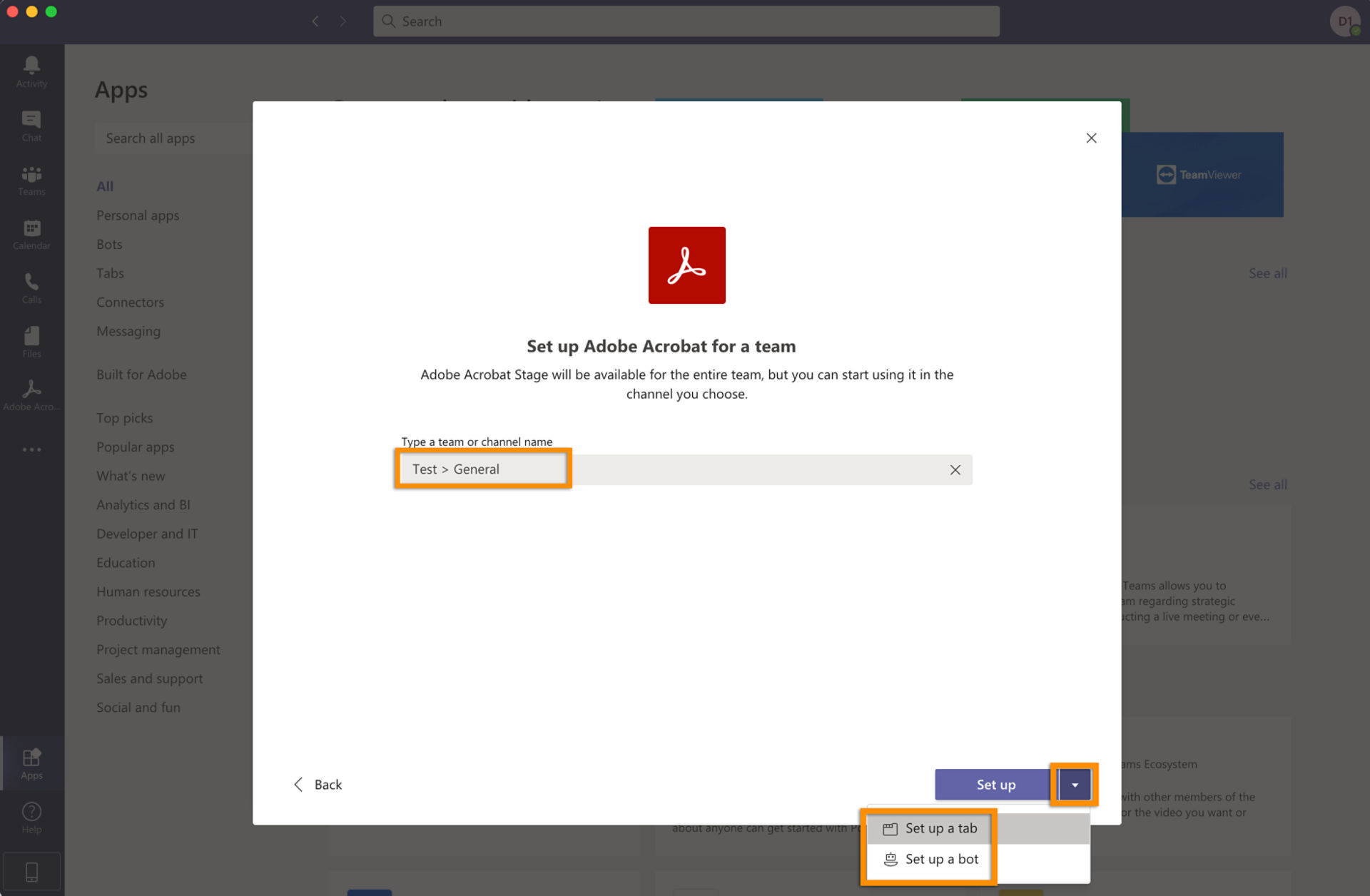Screen dimensions: 1370x896
Task: Click the lower See all link
Action: click(1267, 484)
